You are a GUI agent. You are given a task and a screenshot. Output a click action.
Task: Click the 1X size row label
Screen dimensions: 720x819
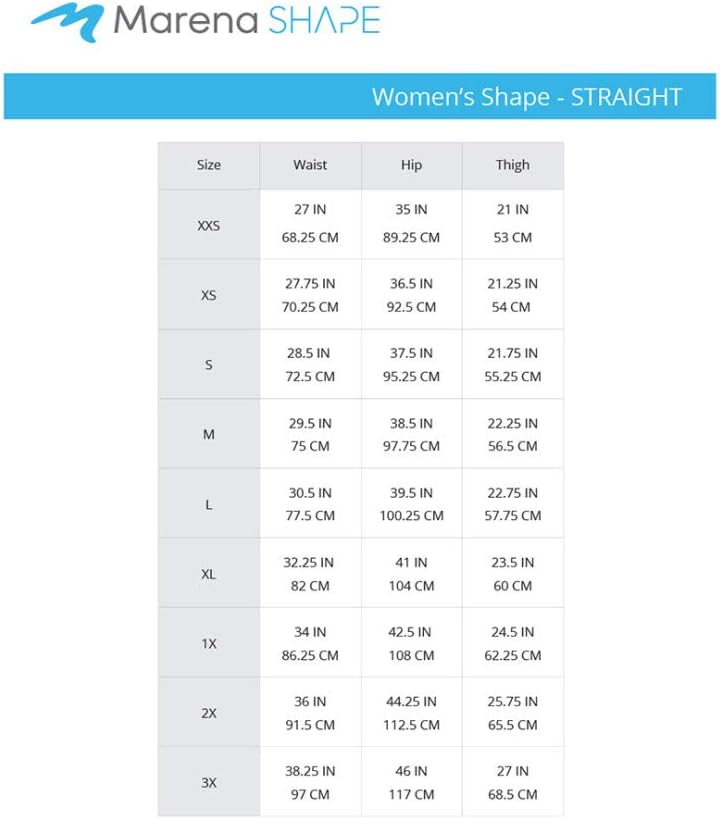(209, 644)
